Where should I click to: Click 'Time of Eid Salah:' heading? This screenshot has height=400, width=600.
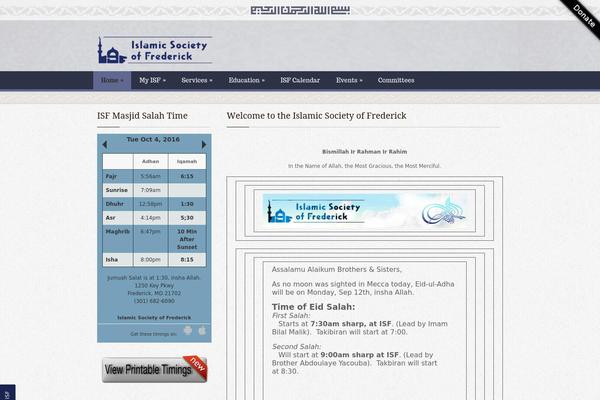tap(313, 307)
